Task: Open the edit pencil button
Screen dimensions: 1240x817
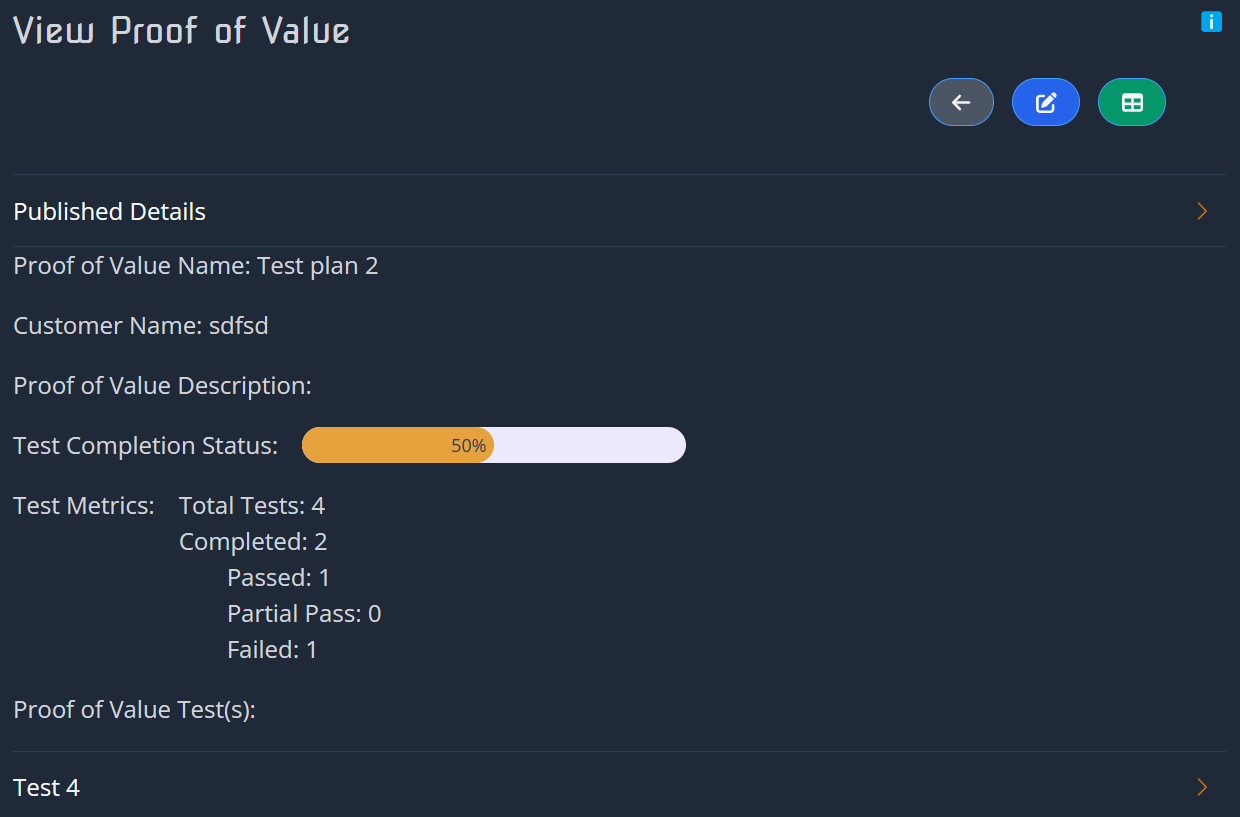Action: click(x=1046, y=102)
